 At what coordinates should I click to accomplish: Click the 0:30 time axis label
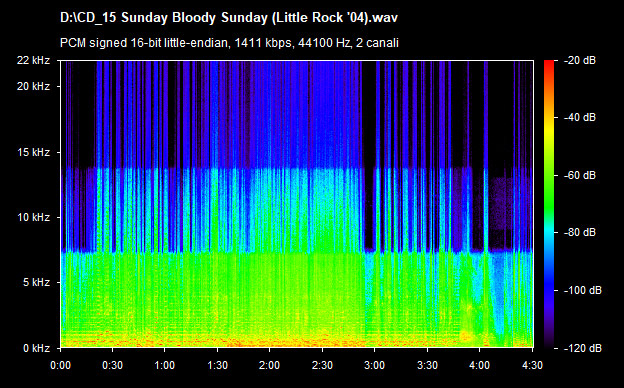[x=113, y=365]
